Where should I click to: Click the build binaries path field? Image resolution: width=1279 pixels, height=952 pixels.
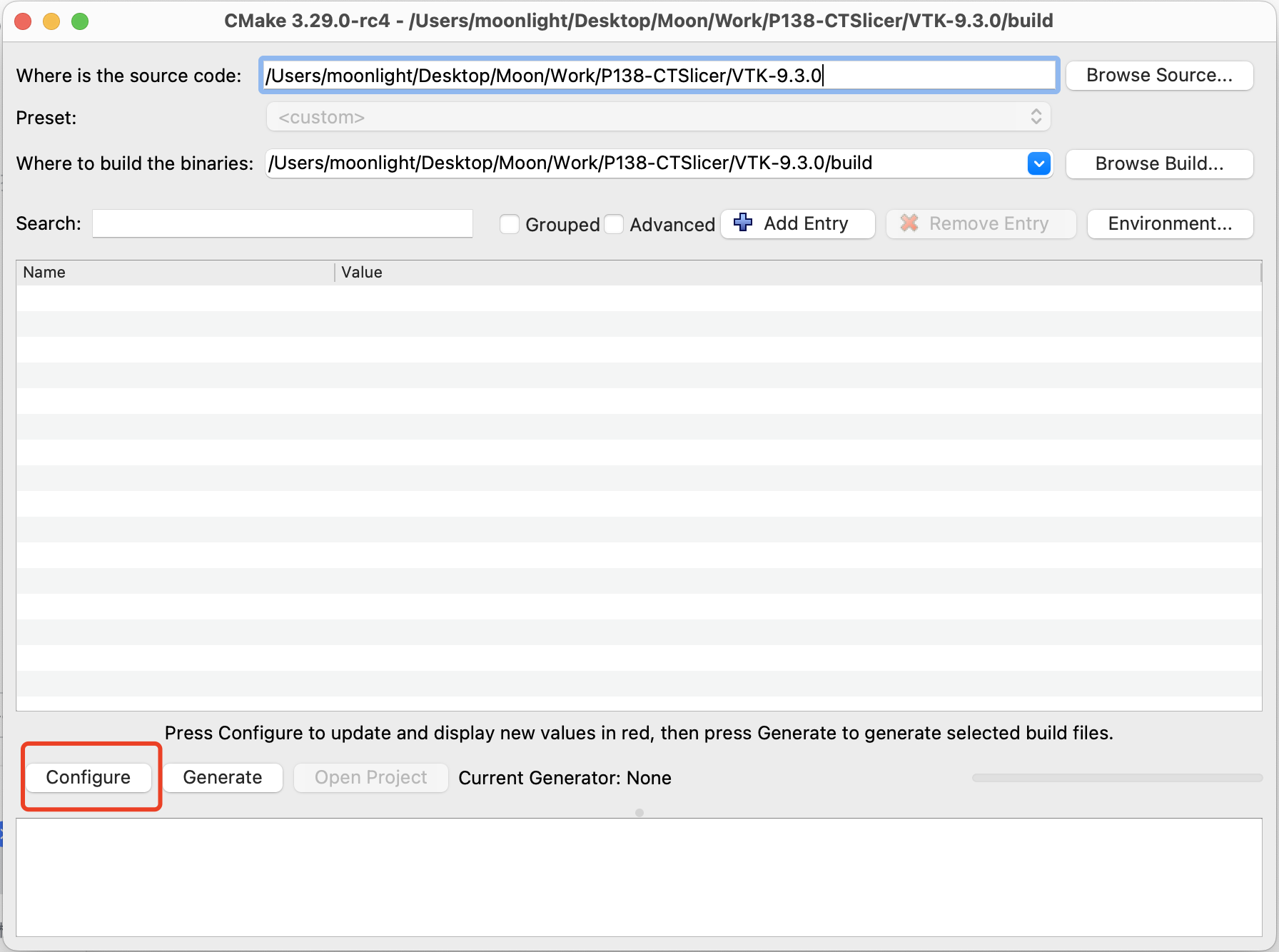tap(642, 163)
